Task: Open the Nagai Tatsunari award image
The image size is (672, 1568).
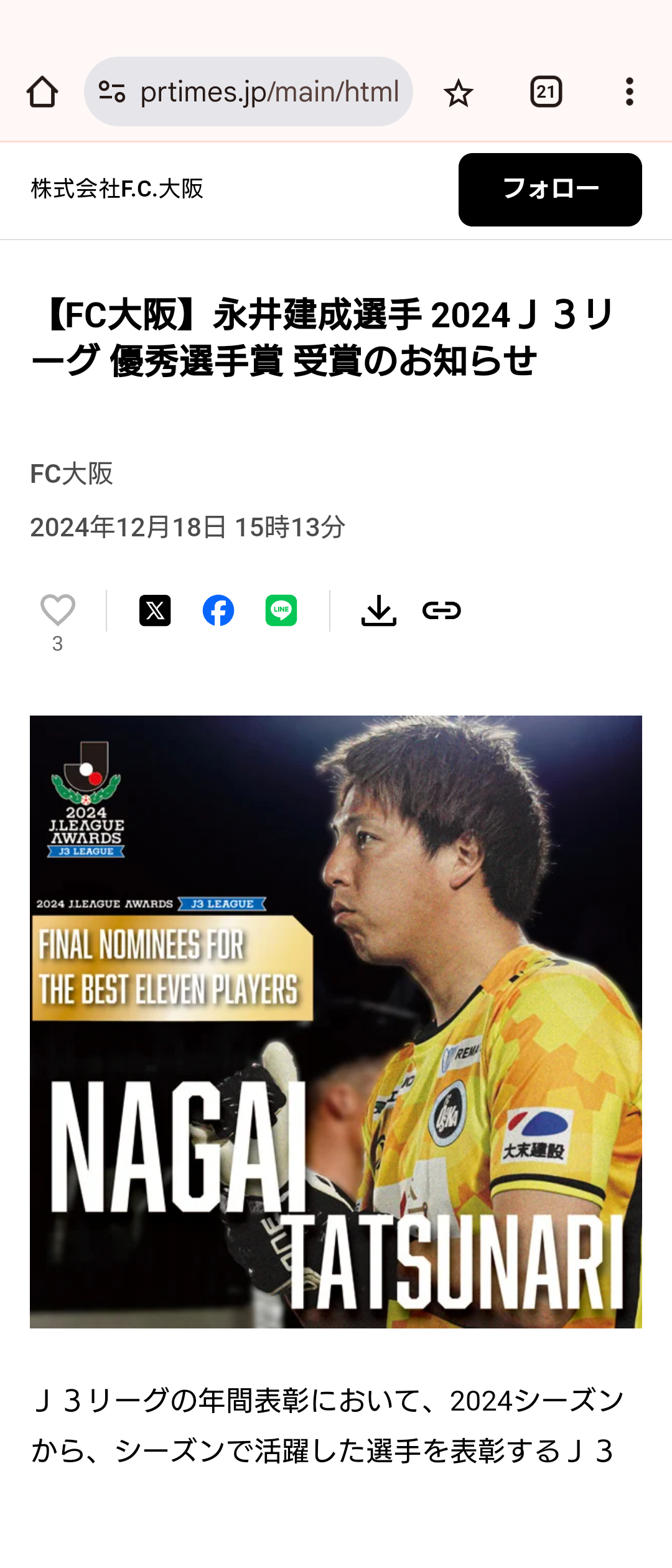Action: coord(336,1022)
